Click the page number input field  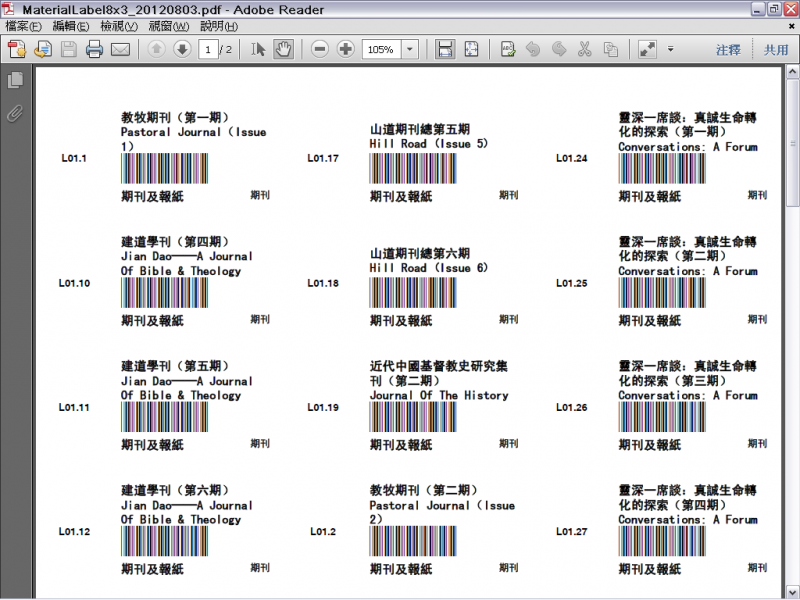click(208, 49)
